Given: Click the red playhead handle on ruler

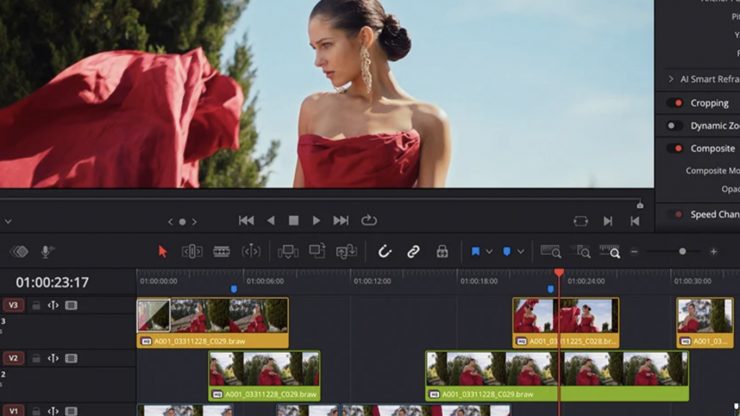Looking at the screenshot, I should pos(559,273).
